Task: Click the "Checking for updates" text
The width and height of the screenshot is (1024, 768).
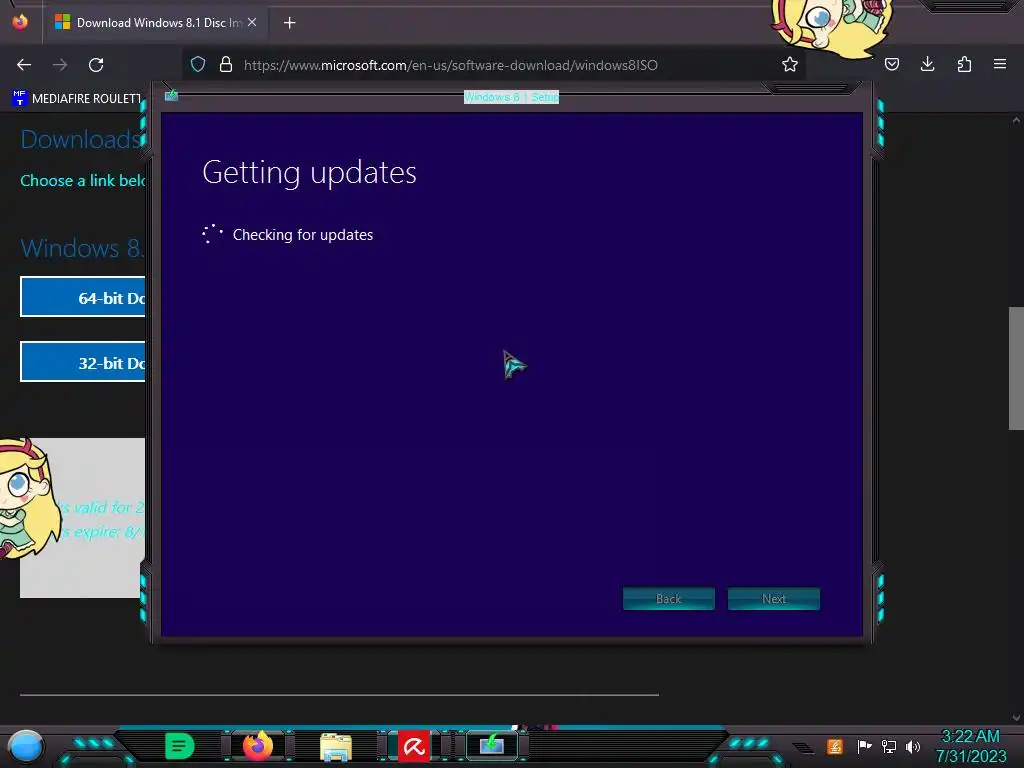Action: pyautogui.click(x=303, y=234)
